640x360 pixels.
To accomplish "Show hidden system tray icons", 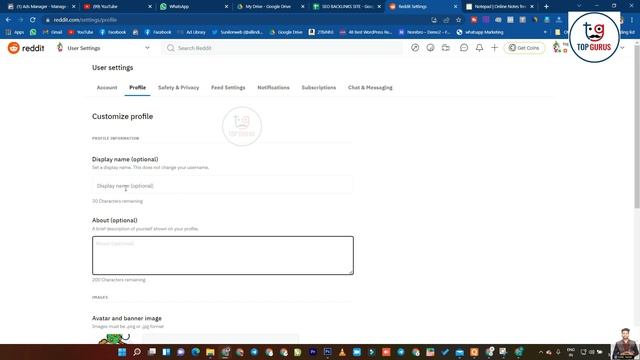I will click(x=541, y=352).
